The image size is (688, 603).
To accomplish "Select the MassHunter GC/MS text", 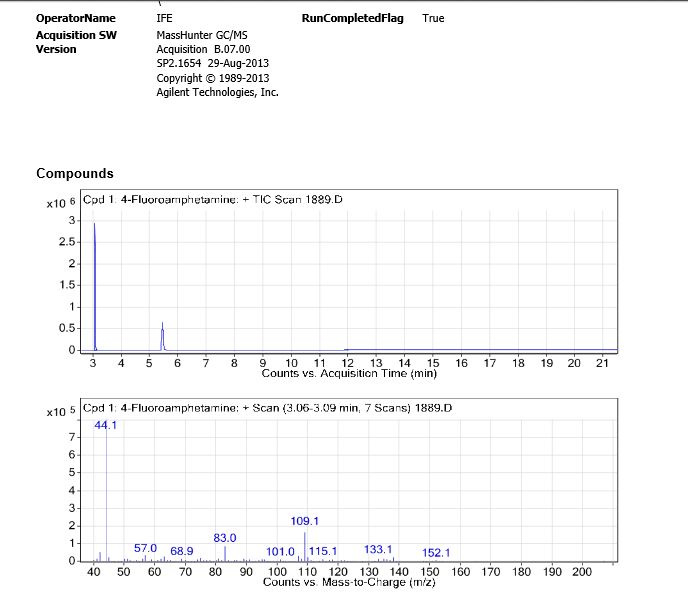I will click(202, 35).
